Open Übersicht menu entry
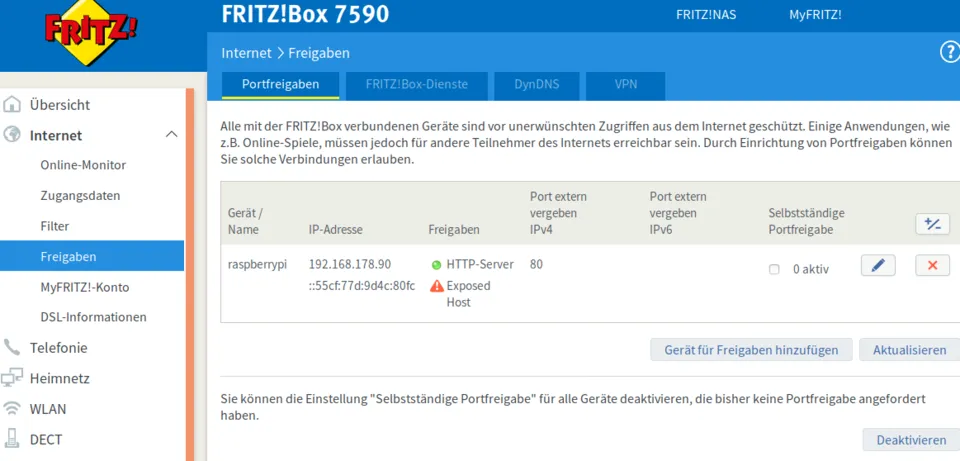Image resolution: width=960 pixels, height=461 pixels. click(x=60, y=105)
